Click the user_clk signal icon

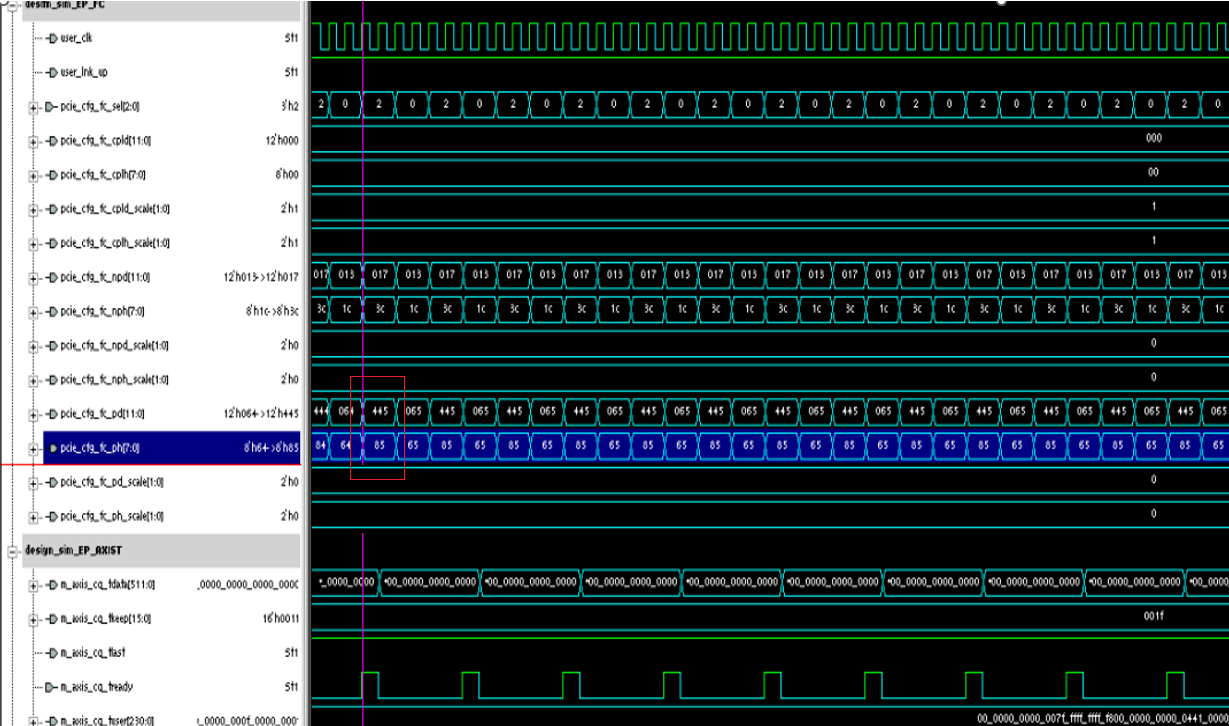point(52,38)
